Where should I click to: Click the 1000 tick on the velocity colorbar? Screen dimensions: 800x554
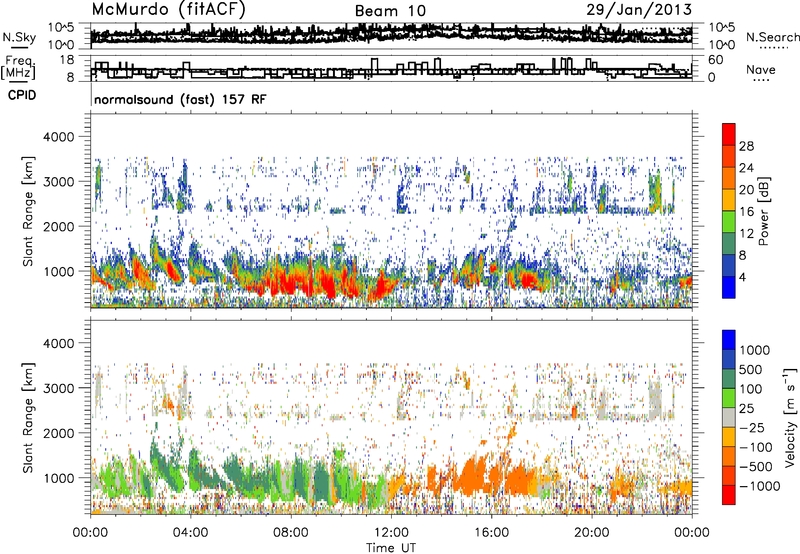[754, 350]
